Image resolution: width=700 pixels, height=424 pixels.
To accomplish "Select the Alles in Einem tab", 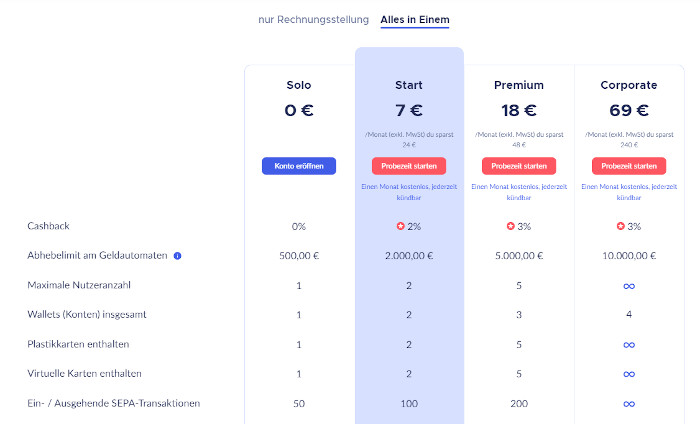I will (x=415, y=20).
